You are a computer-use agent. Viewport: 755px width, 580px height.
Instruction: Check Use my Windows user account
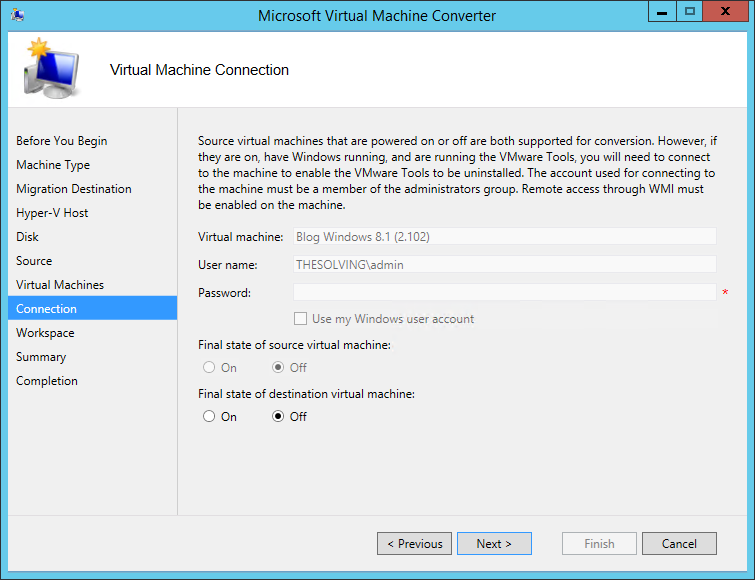300,319
